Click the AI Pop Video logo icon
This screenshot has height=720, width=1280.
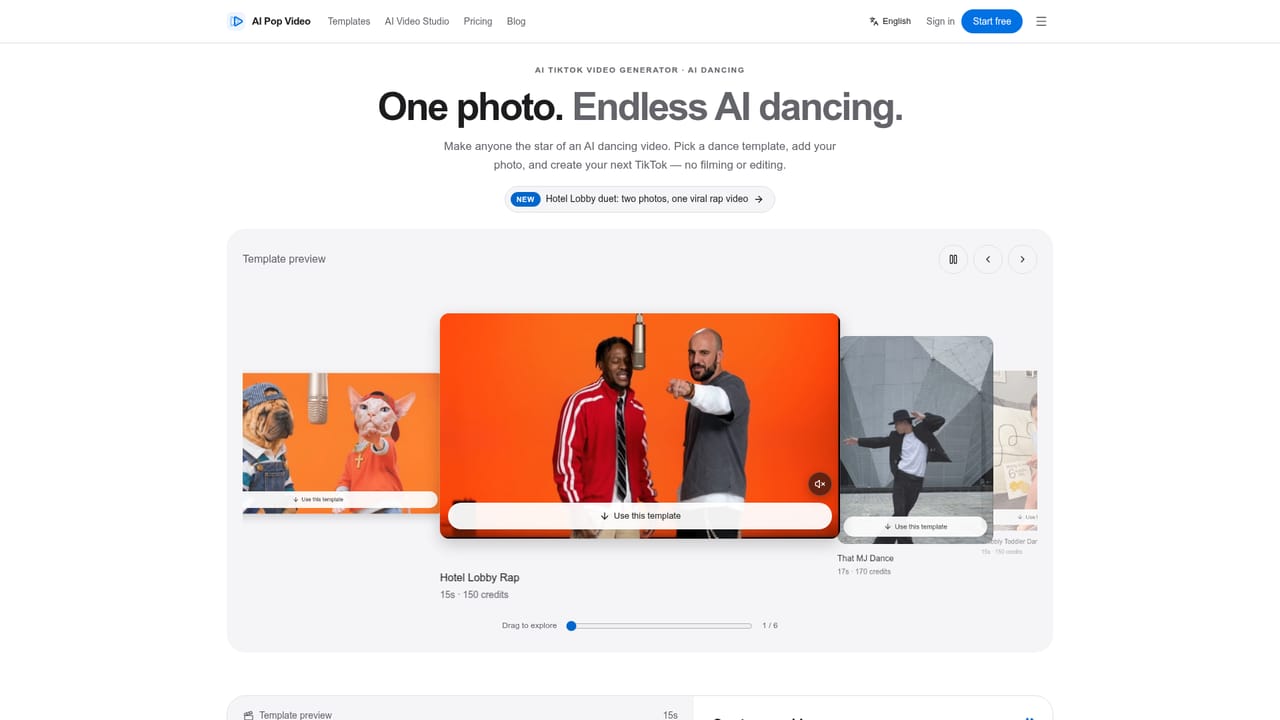pos(236,21)
